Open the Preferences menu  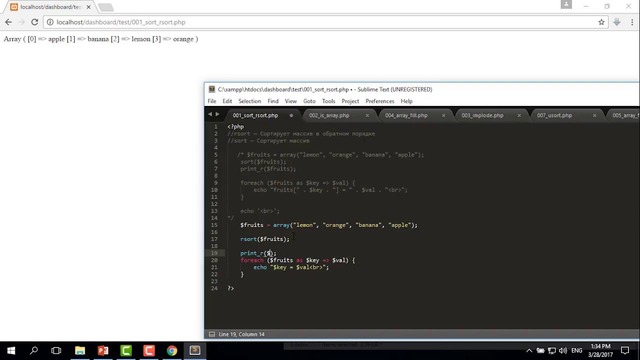click(x=380, y=101)
